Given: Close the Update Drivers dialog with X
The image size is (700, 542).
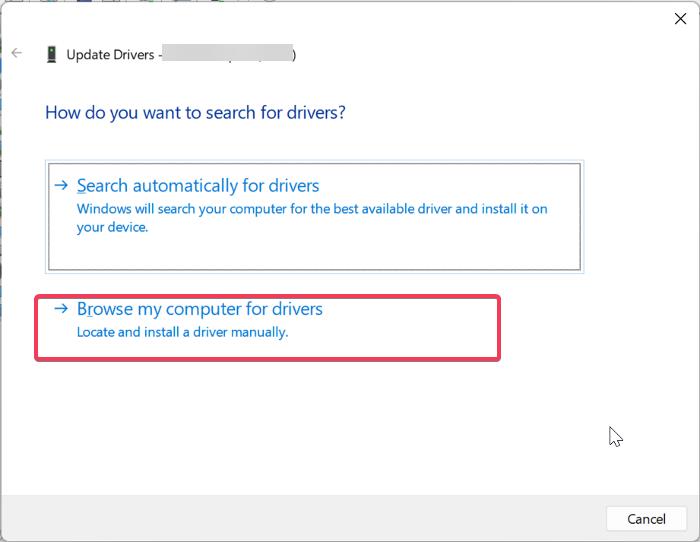Looking at the screenshot, I should point(681,17).
